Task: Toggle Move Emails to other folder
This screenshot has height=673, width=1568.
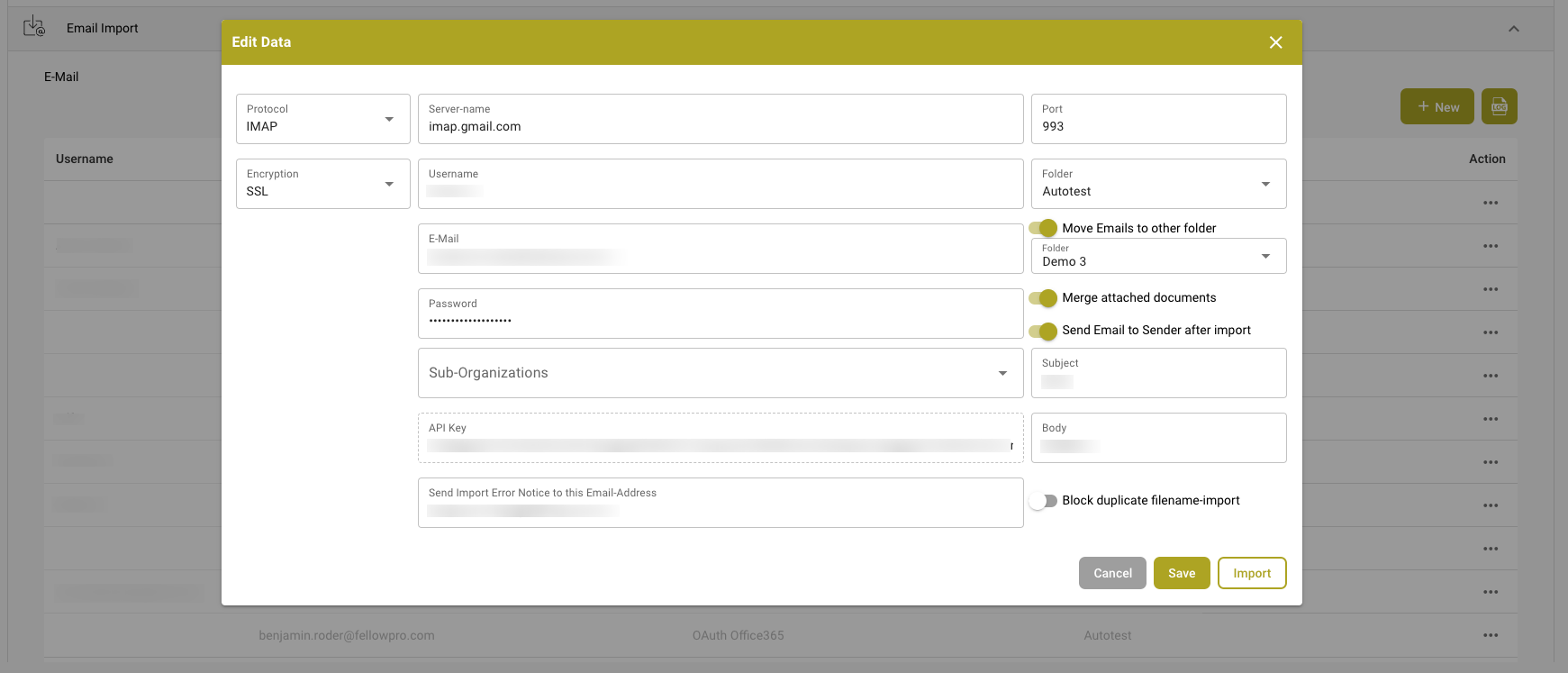Action: pyautogui.click(x=1044, y=228)
